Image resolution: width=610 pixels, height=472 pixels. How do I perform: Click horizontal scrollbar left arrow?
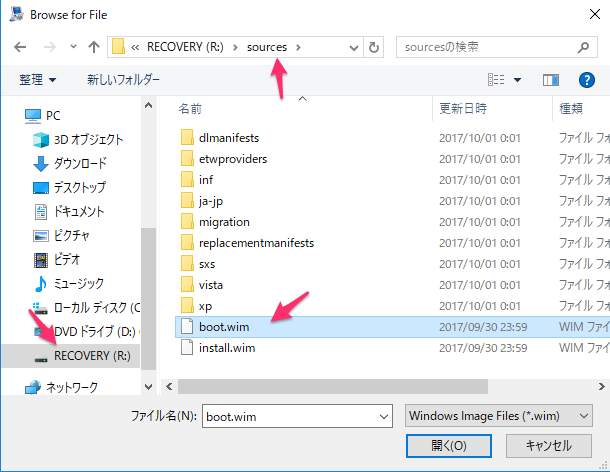(x=169, y=386)
